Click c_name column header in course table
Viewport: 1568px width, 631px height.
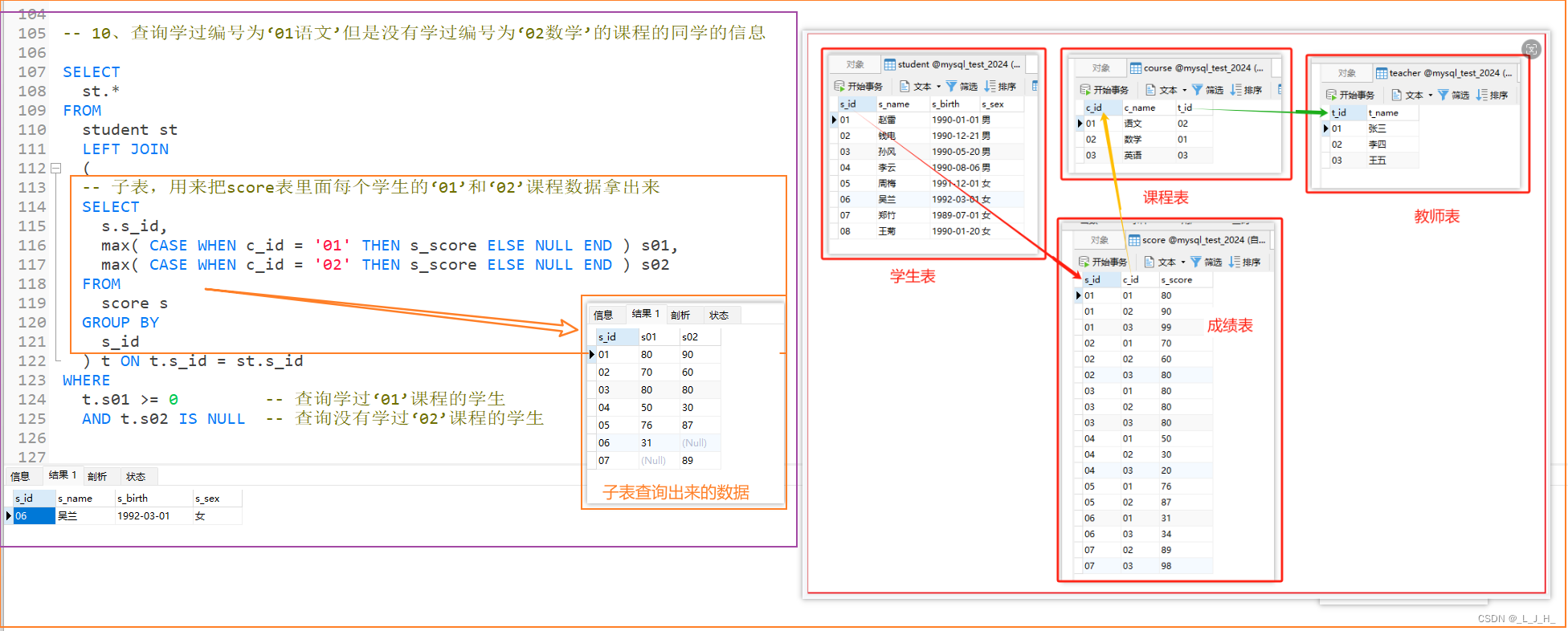click(x=1149, y=108)
